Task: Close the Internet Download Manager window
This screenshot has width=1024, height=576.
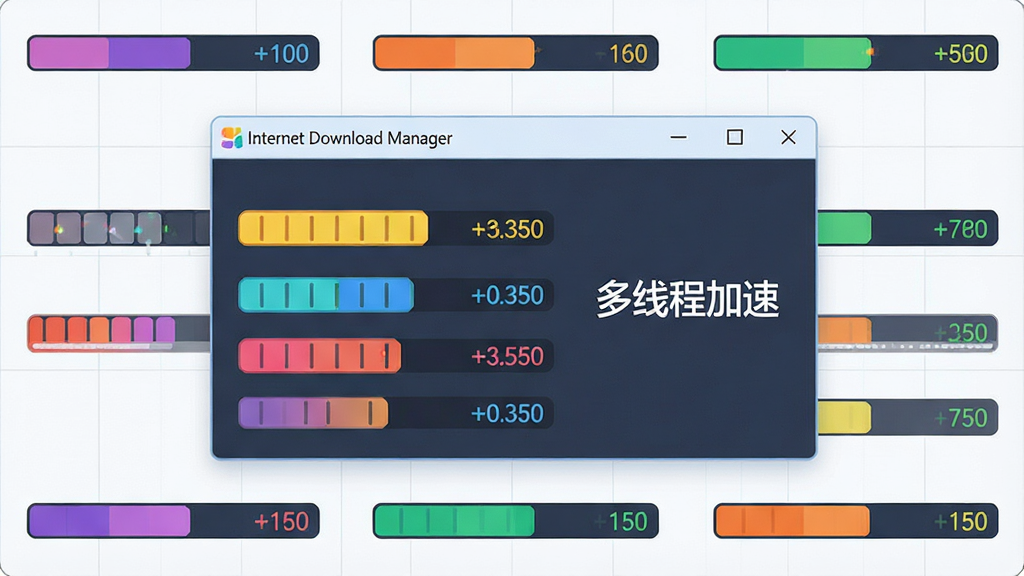Action: tap(788, 137)
